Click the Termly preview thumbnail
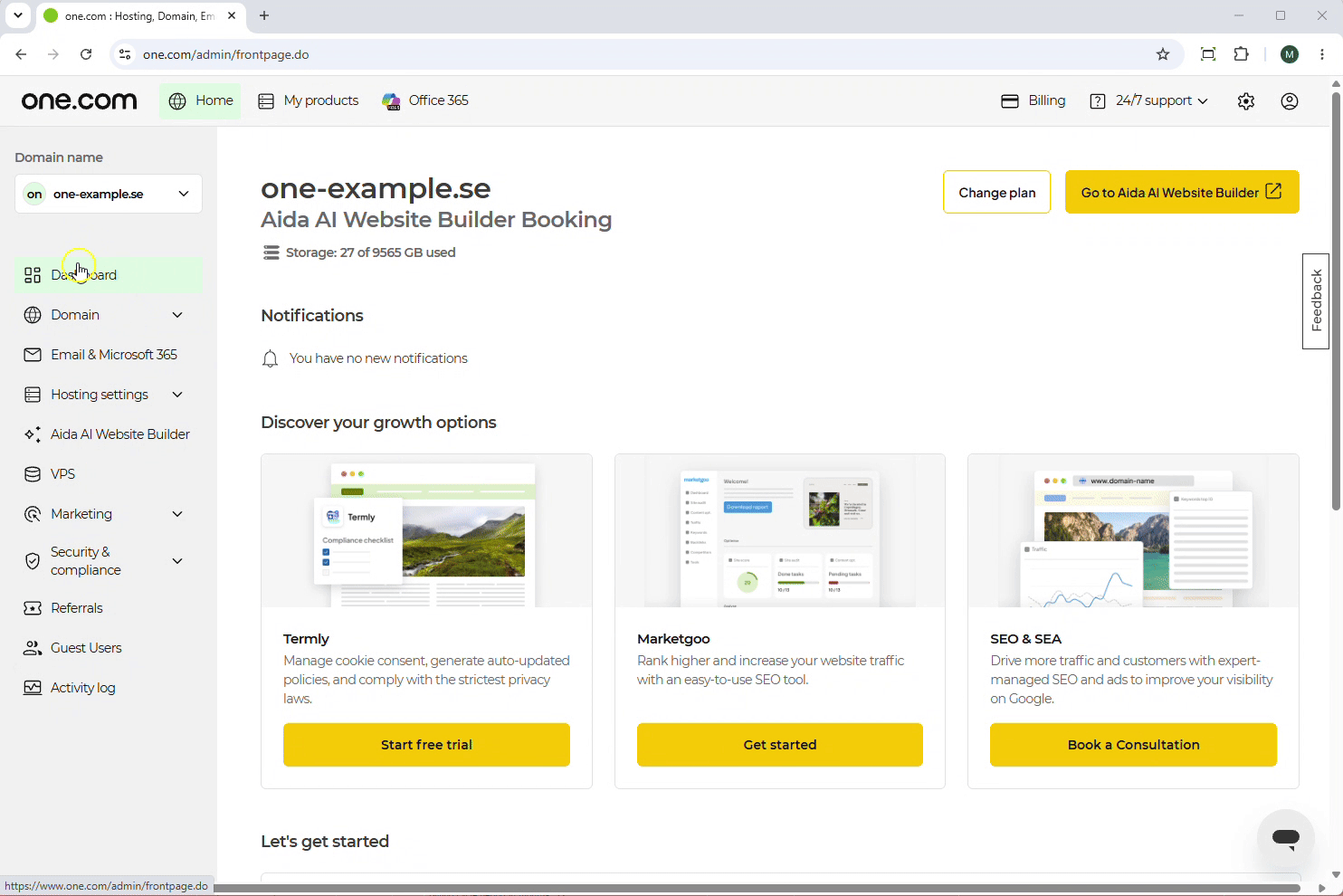 coord(426,531)
